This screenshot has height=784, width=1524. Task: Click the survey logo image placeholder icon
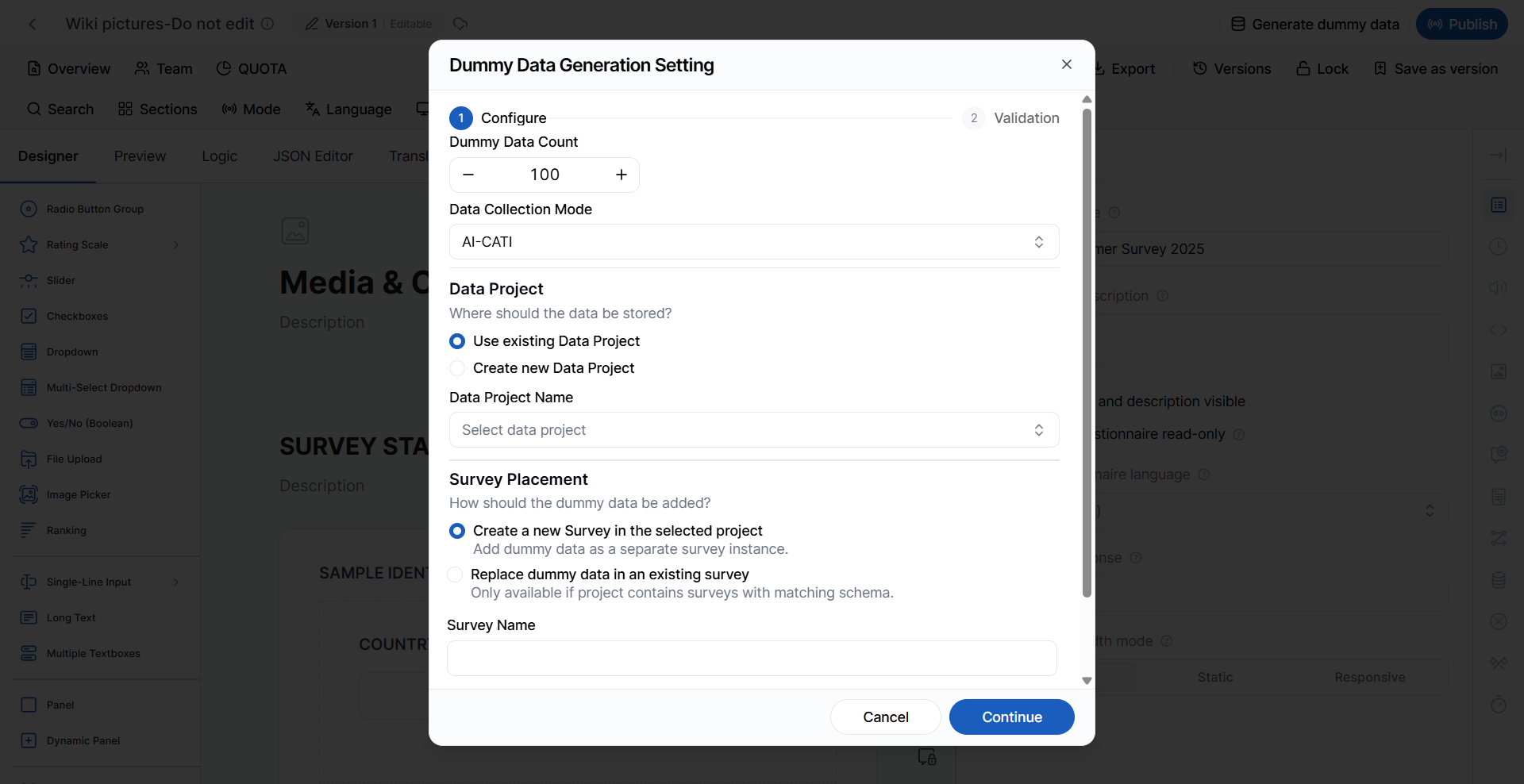pos(295,231)
